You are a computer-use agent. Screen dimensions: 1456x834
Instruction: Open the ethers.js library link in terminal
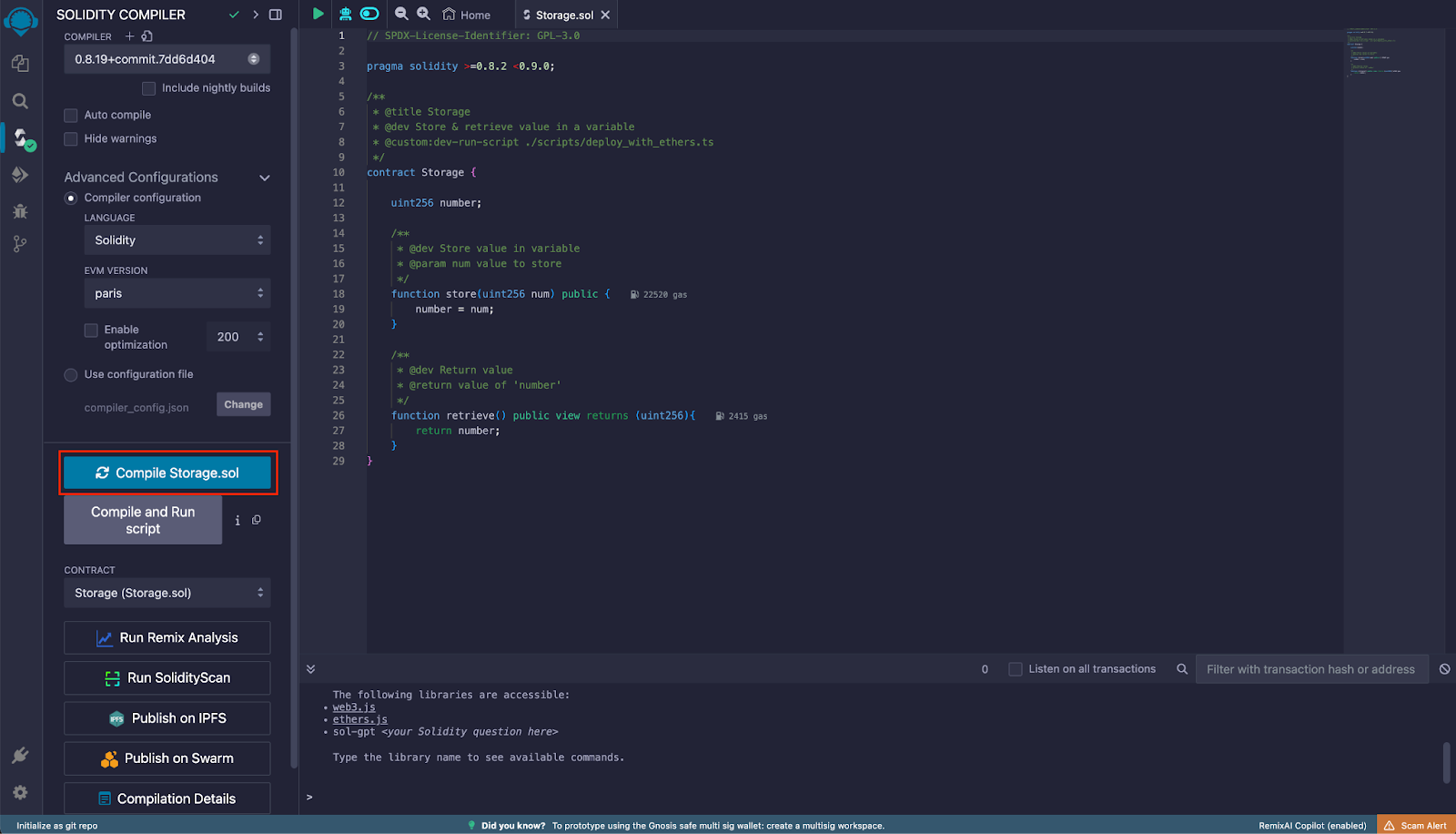coord(359,718)
